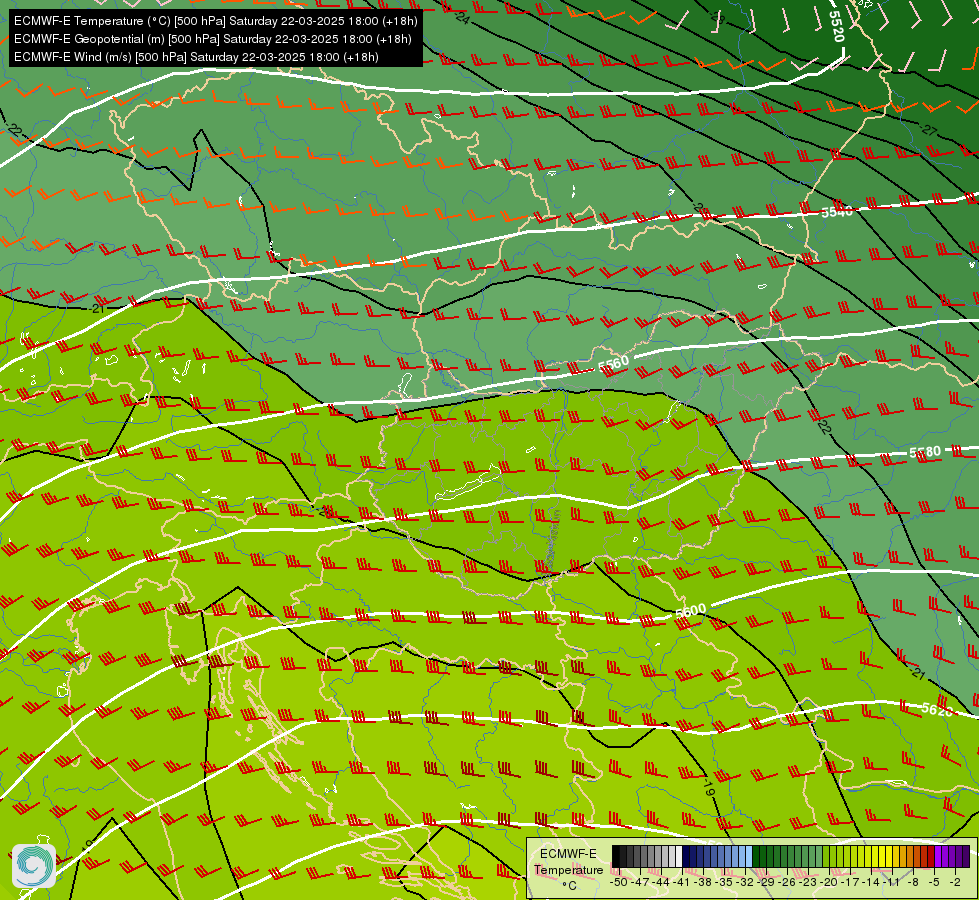Screen dimensions: 979x900
Task: Click the -38 legend value
Action: click(x=703, y=882)
